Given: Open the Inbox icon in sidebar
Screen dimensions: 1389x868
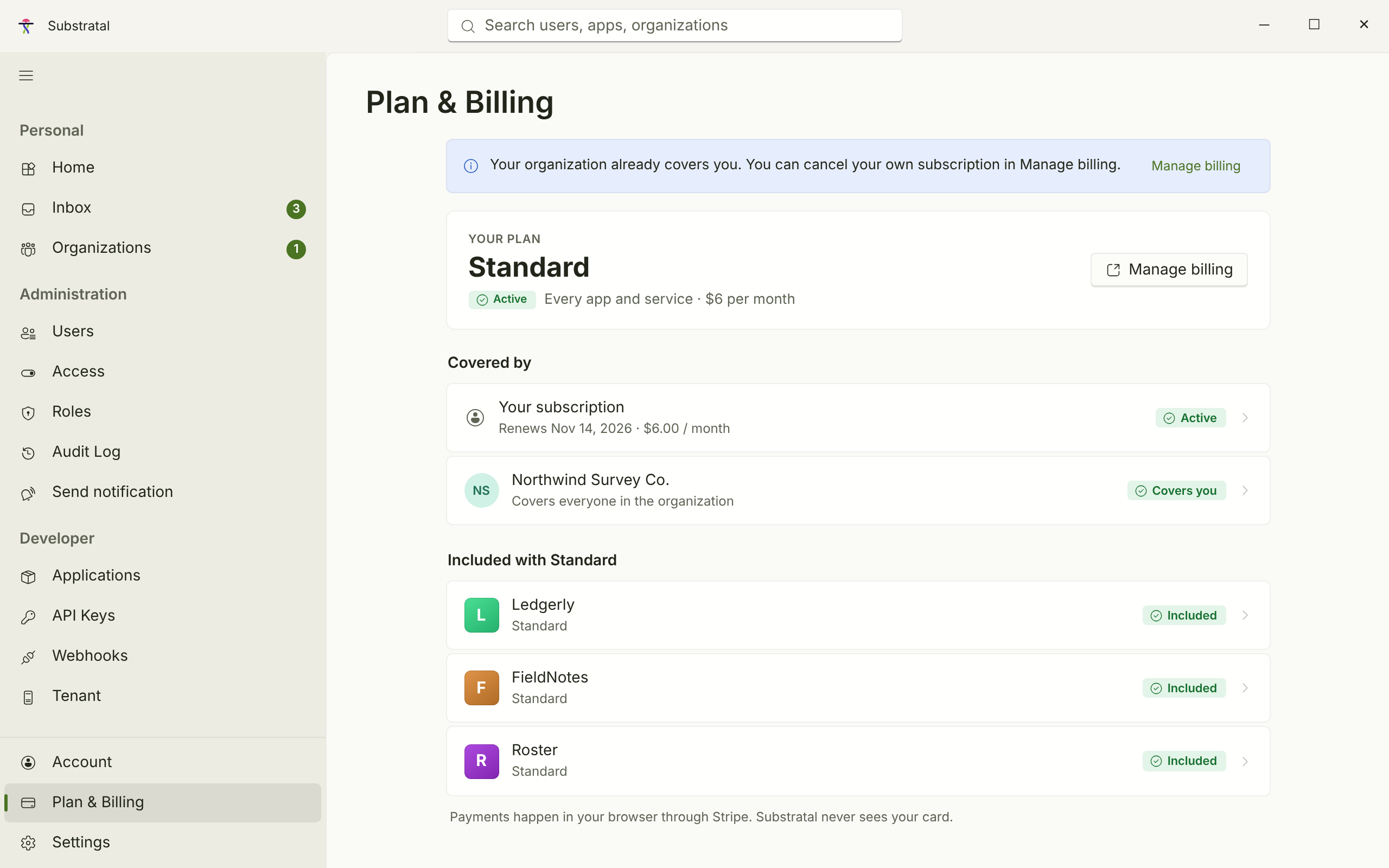Looking at the screenshot, I should tap(28, 209).
